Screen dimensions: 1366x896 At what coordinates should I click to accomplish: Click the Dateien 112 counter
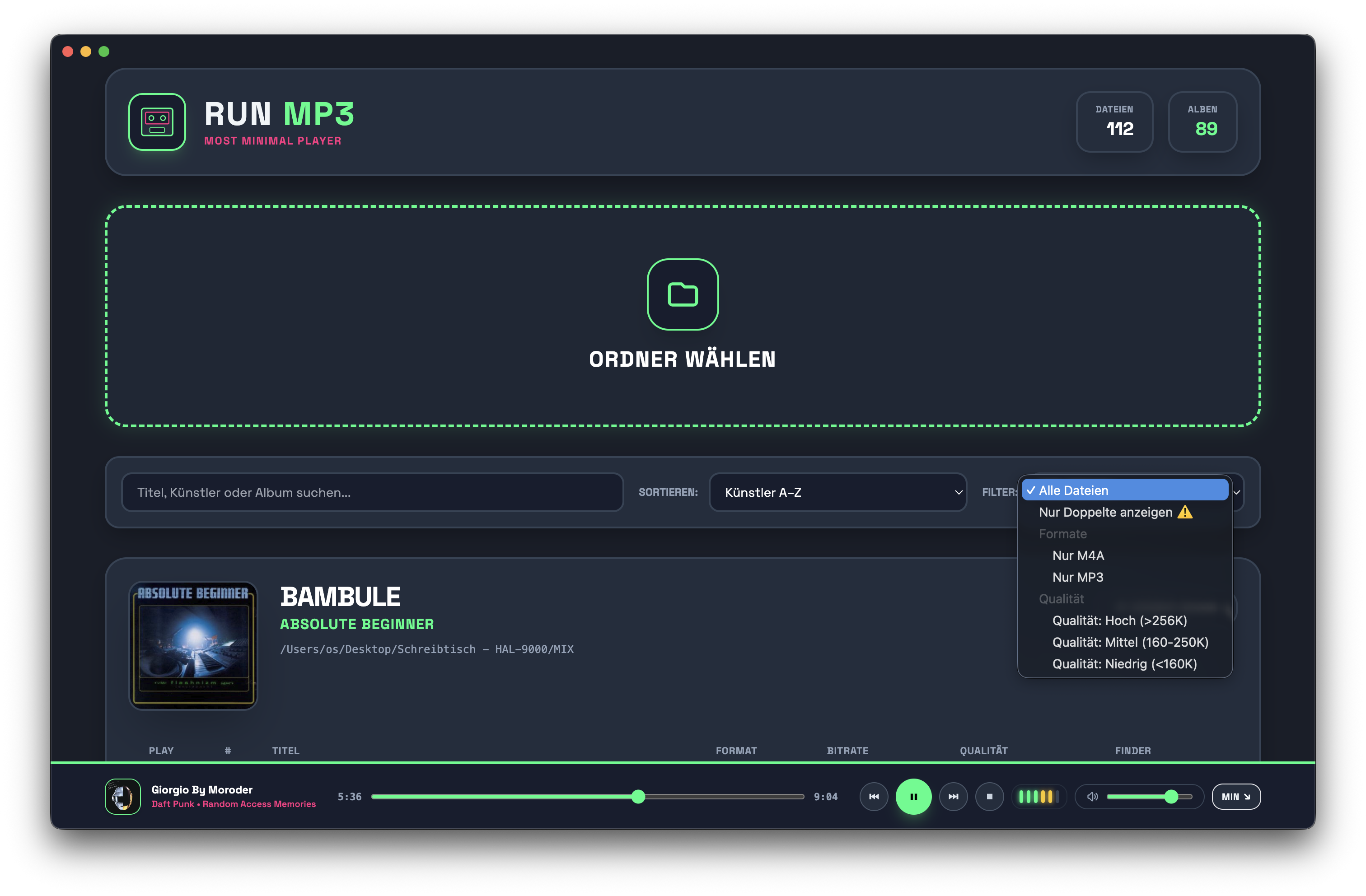click(x=1114, y=121)
